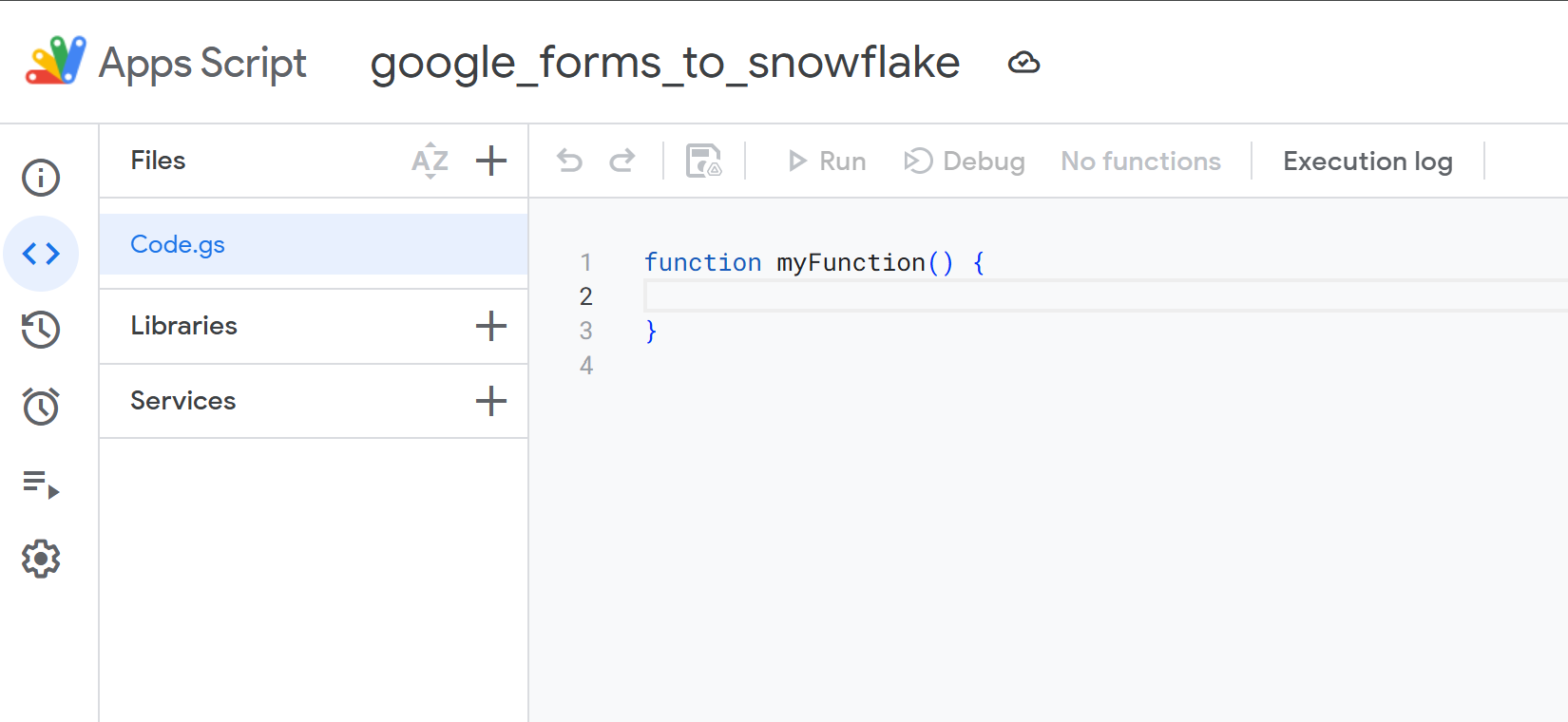Toggle the Execution log panel

coord(1367,161)
